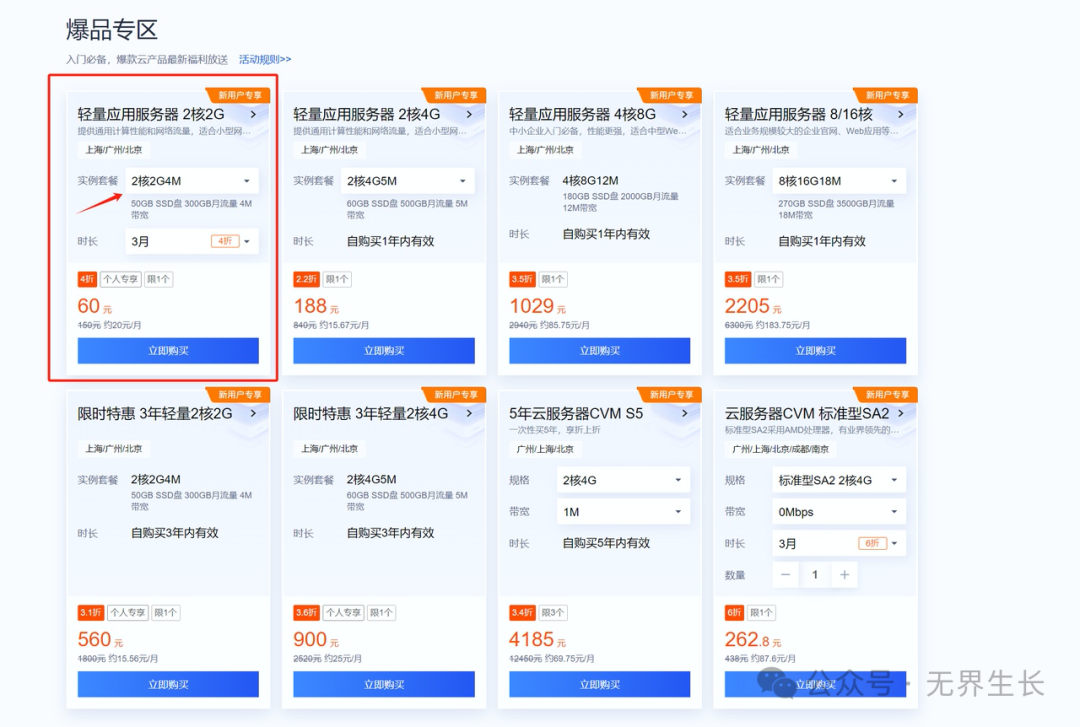Expand the 1M 带宽 dropdown on CVM S5 card
The height and width of the screenshot is (727, 1080).
coord(623,511)
